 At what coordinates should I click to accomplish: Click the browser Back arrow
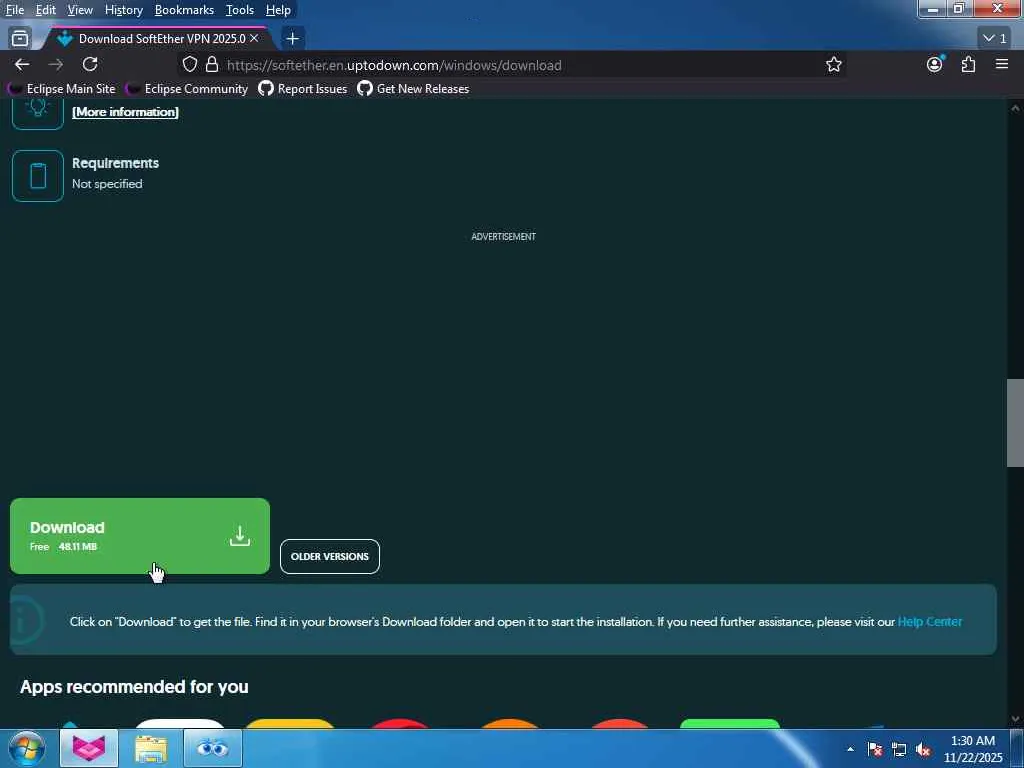click(x=22, y=65)
